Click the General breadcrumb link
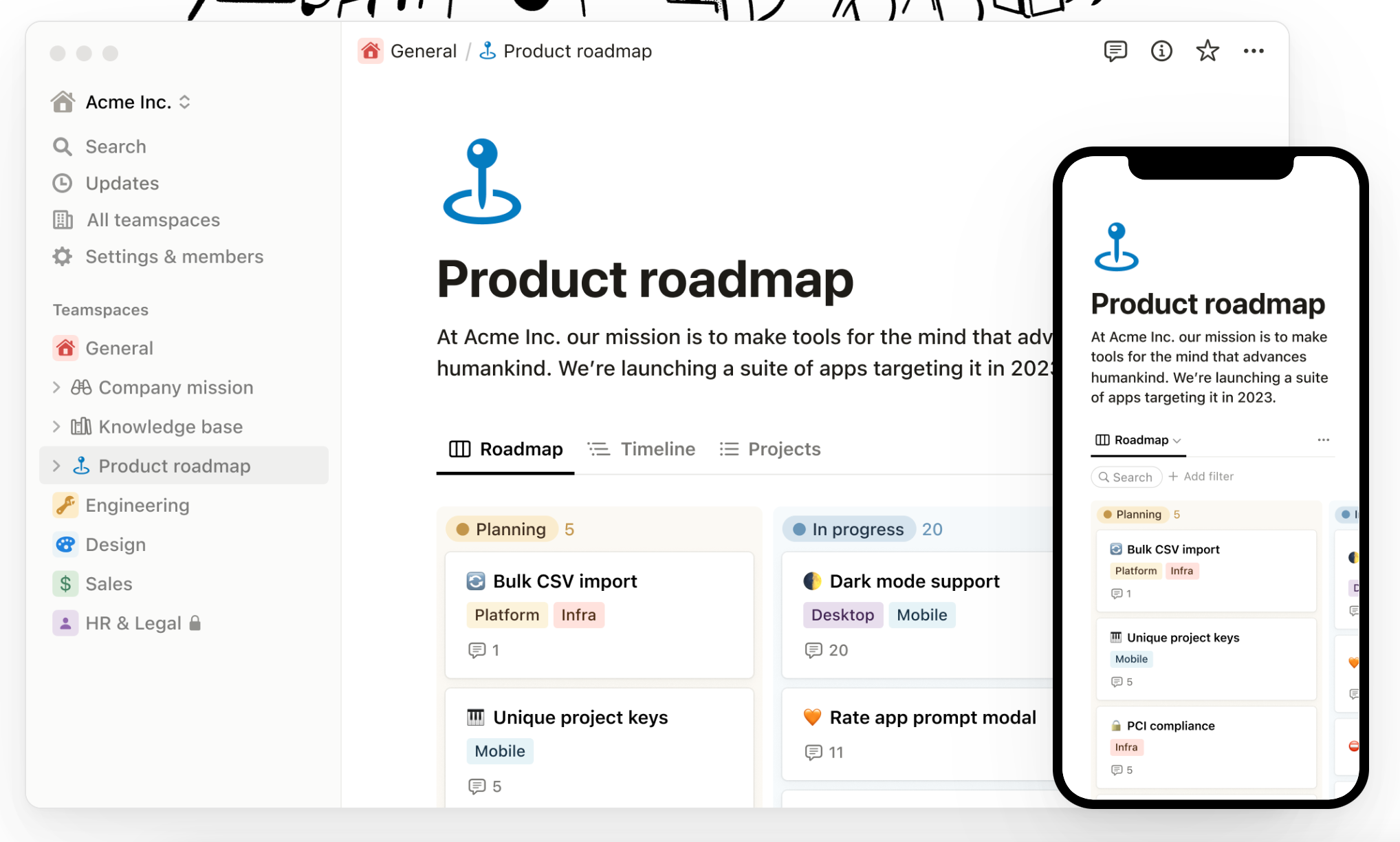This screenshot has height=842, width=1400. 422,51
